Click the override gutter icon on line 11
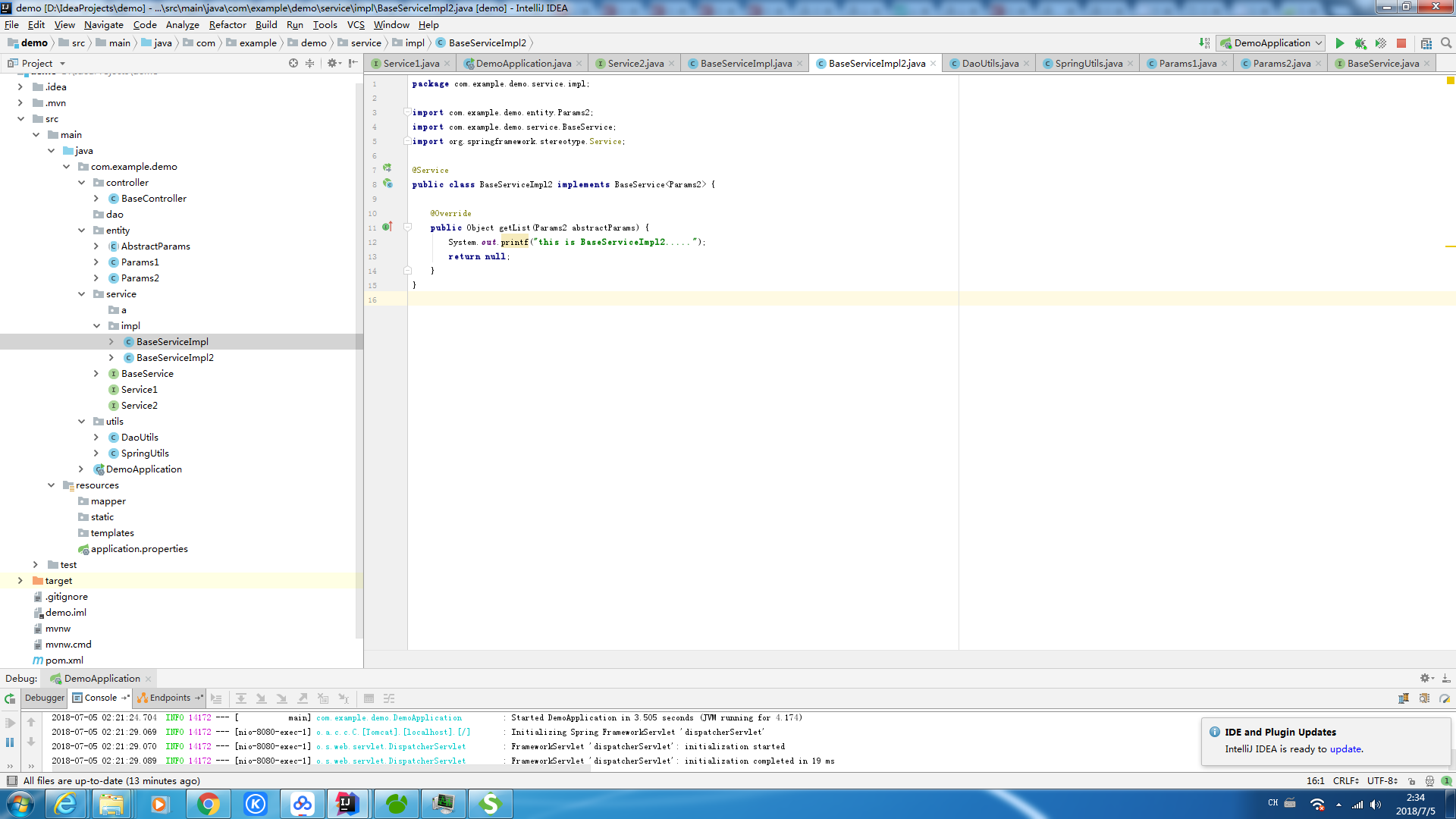Screen dimensions: 1456x819 [387, 227]
